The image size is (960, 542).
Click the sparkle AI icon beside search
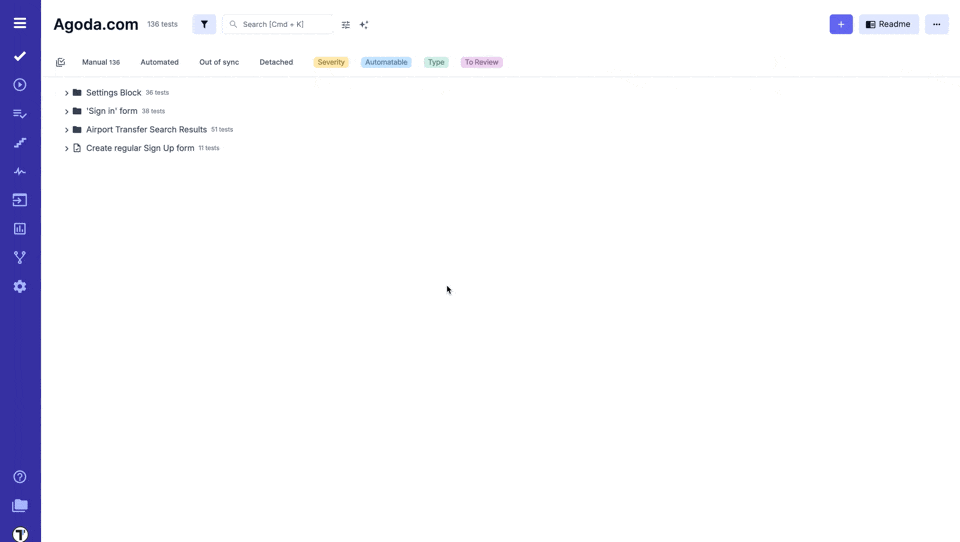tap(364, 25)
